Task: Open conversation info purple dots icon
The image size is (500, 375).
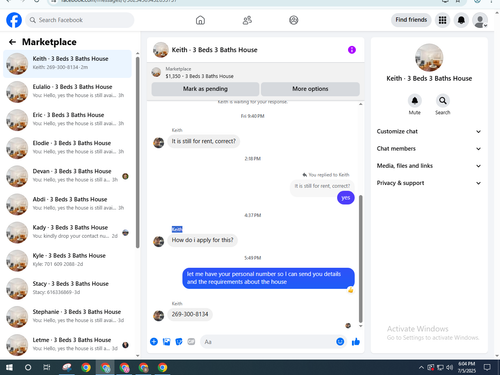Action: [352, 50]
